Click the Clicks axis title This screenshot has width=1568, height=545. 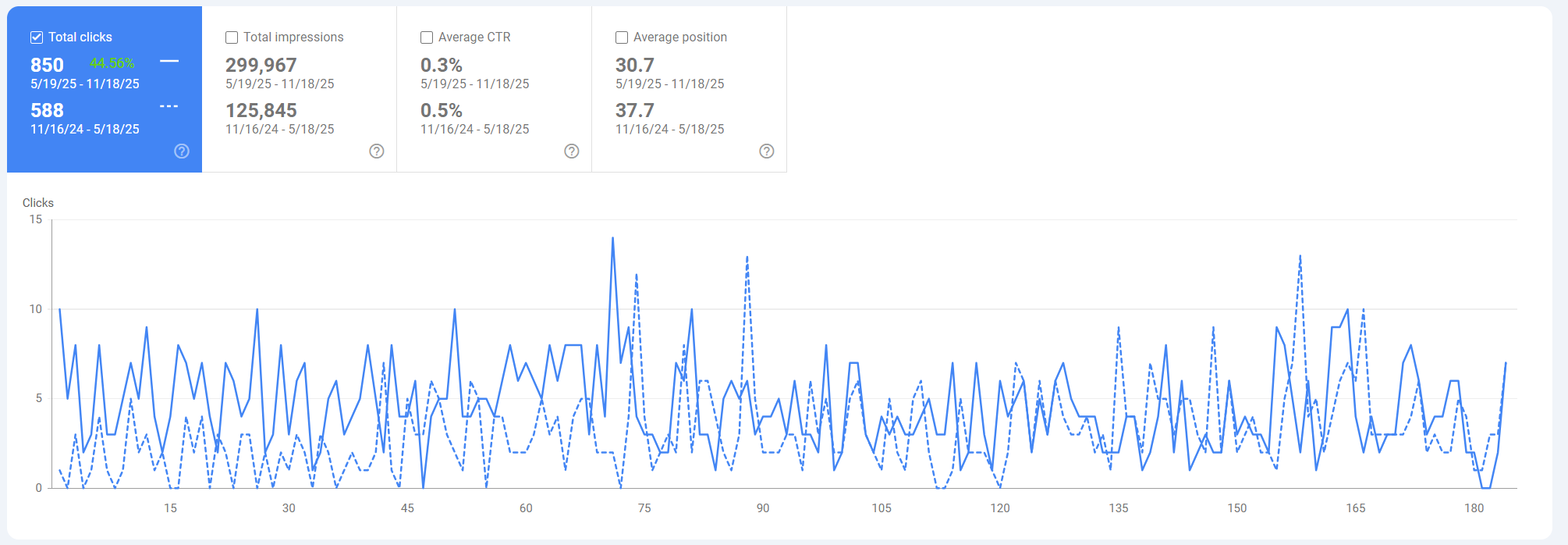(x=38, y=203)
